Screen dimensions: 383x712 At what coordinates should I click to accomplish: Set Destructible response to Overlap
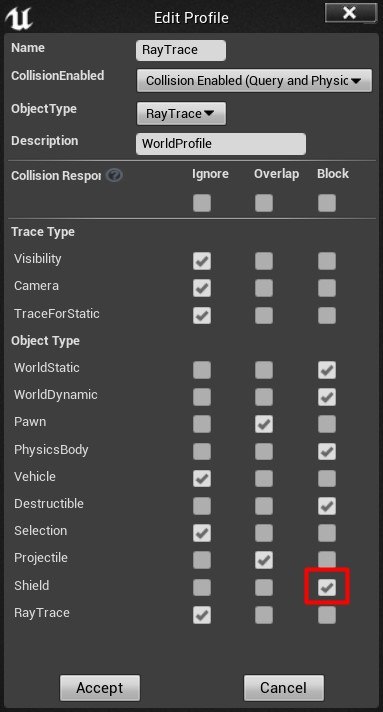[x=264, y=506]
